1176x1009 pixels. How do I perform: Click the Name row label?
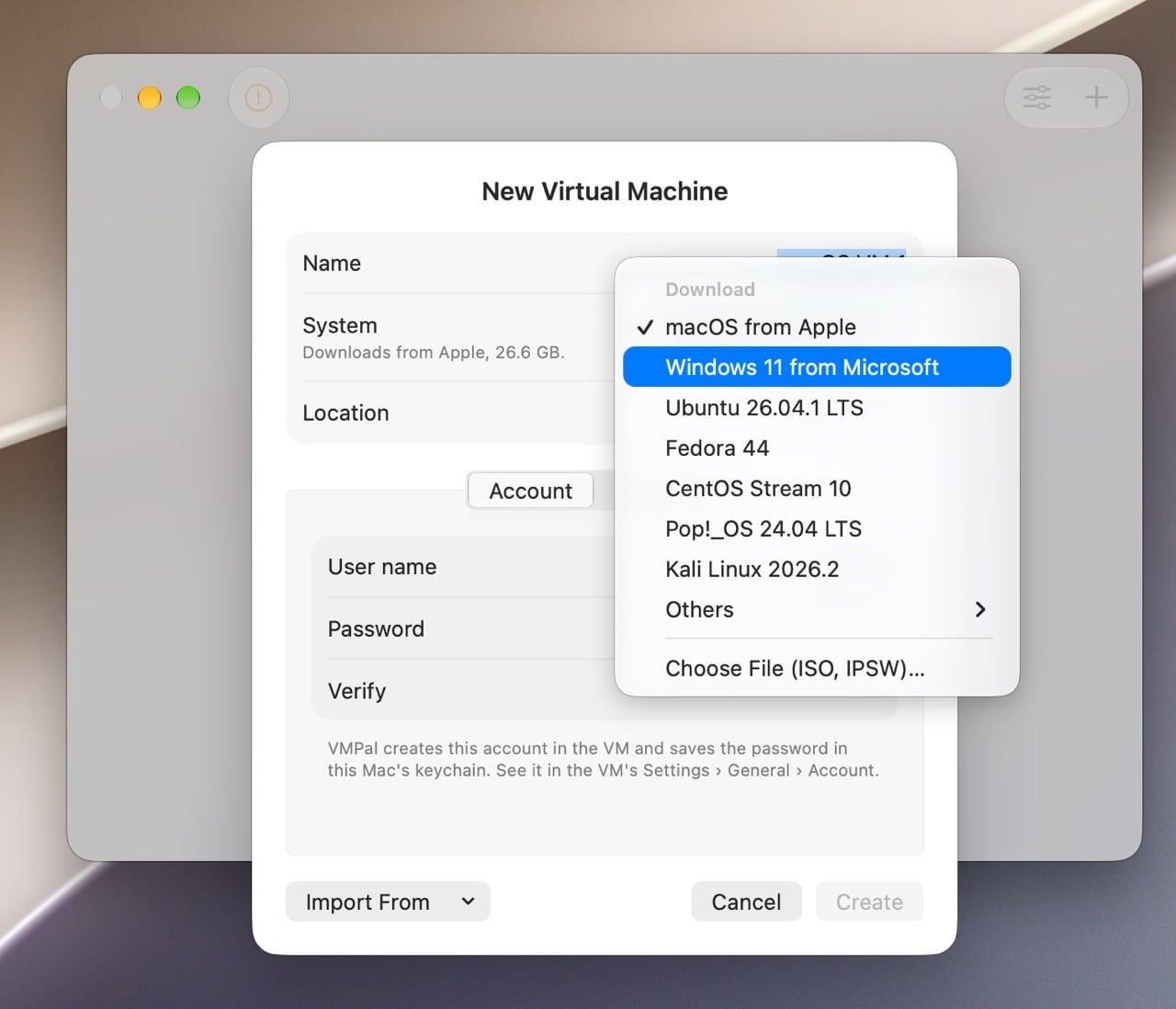coord(332,264)
